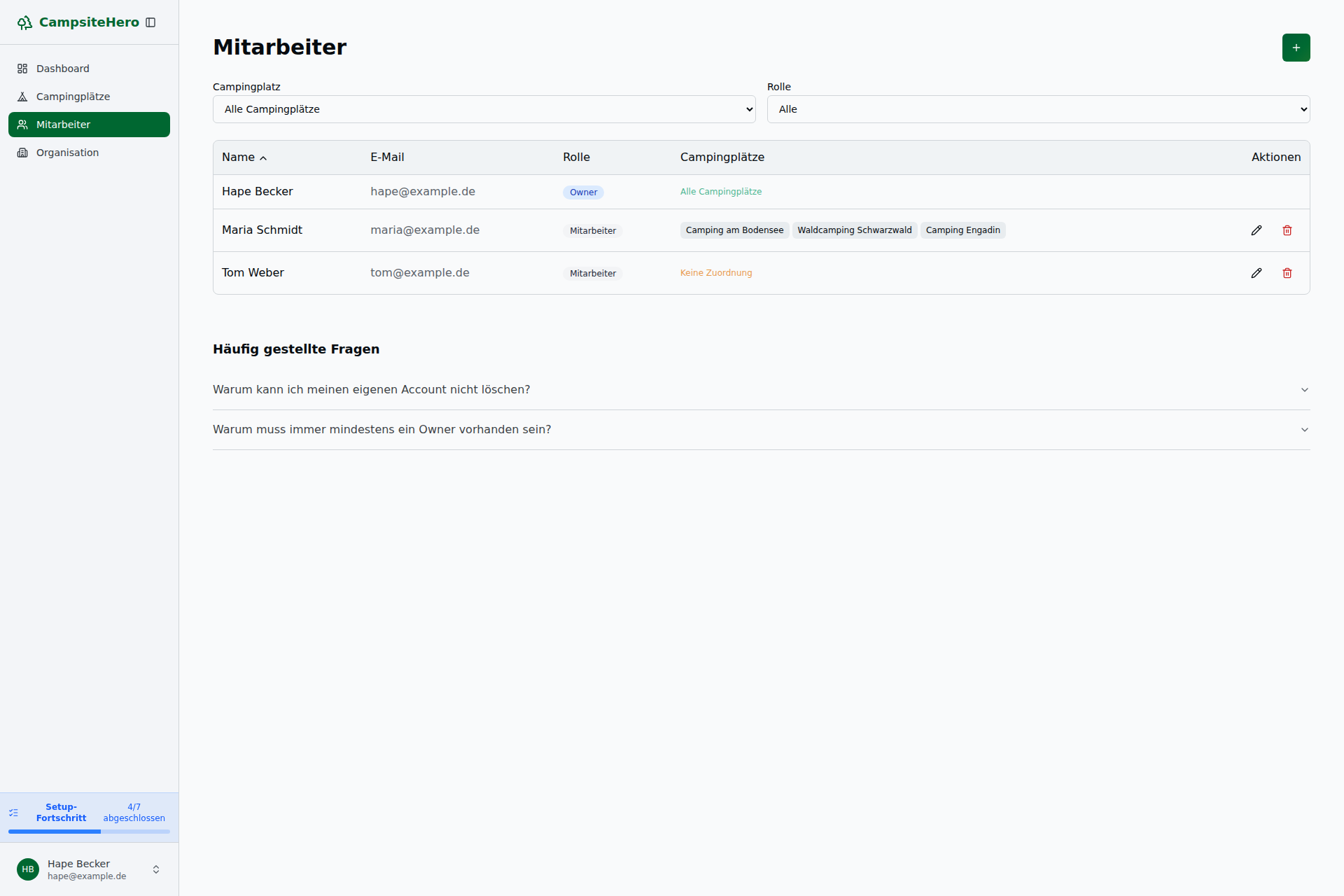Click the Campingplätze column header
The width and height of the screenshot is (1344, 896).
pyautogui.click(x=722, y=157)
